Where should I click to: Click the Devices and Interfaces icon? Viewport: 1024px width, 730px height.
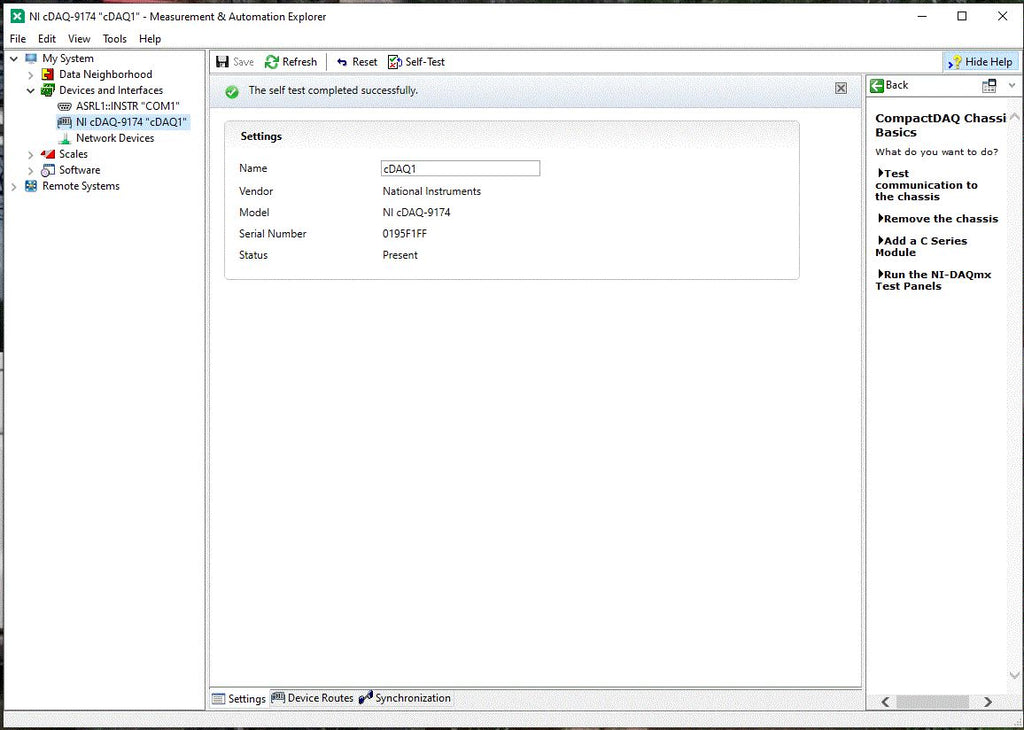[x=47, y=90]
